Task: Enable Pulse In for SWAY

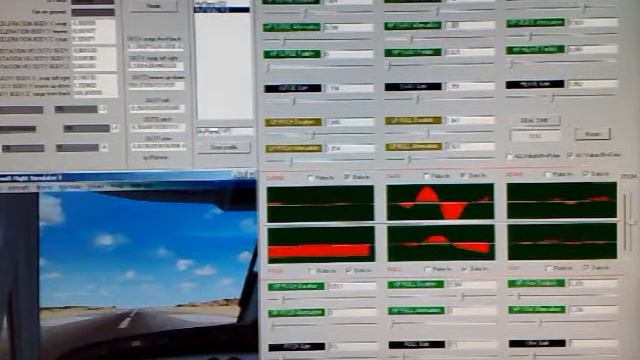Action: [x=427, y=176]
